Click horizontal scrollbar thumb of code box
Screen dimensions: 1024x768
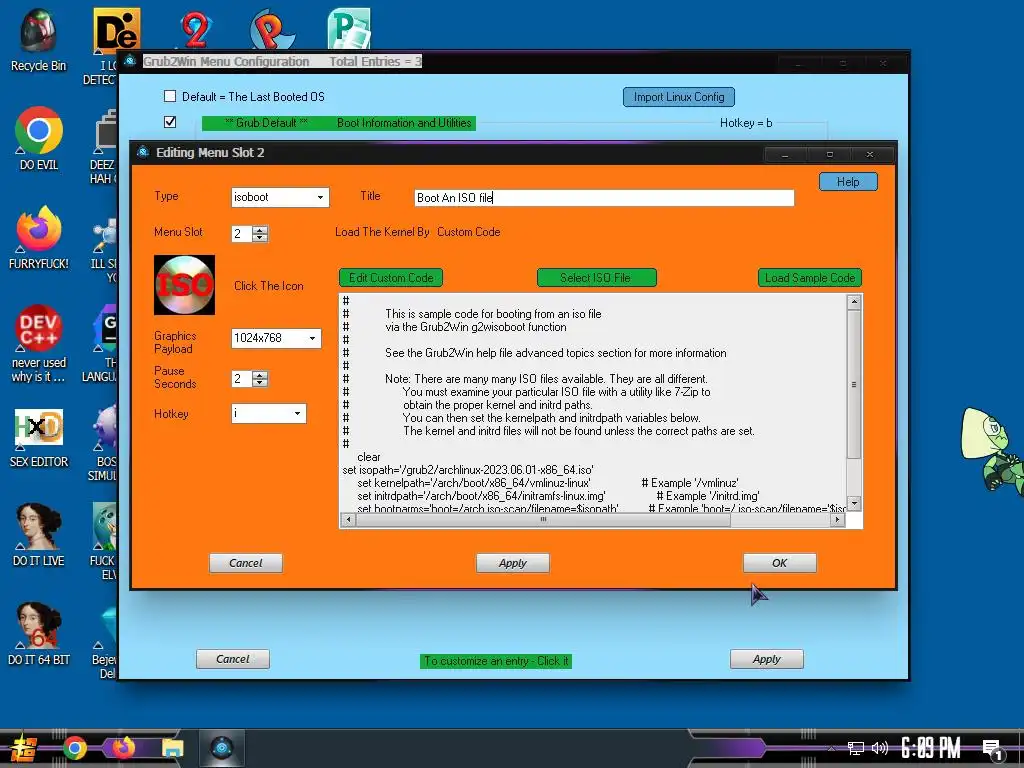(543, 520)
